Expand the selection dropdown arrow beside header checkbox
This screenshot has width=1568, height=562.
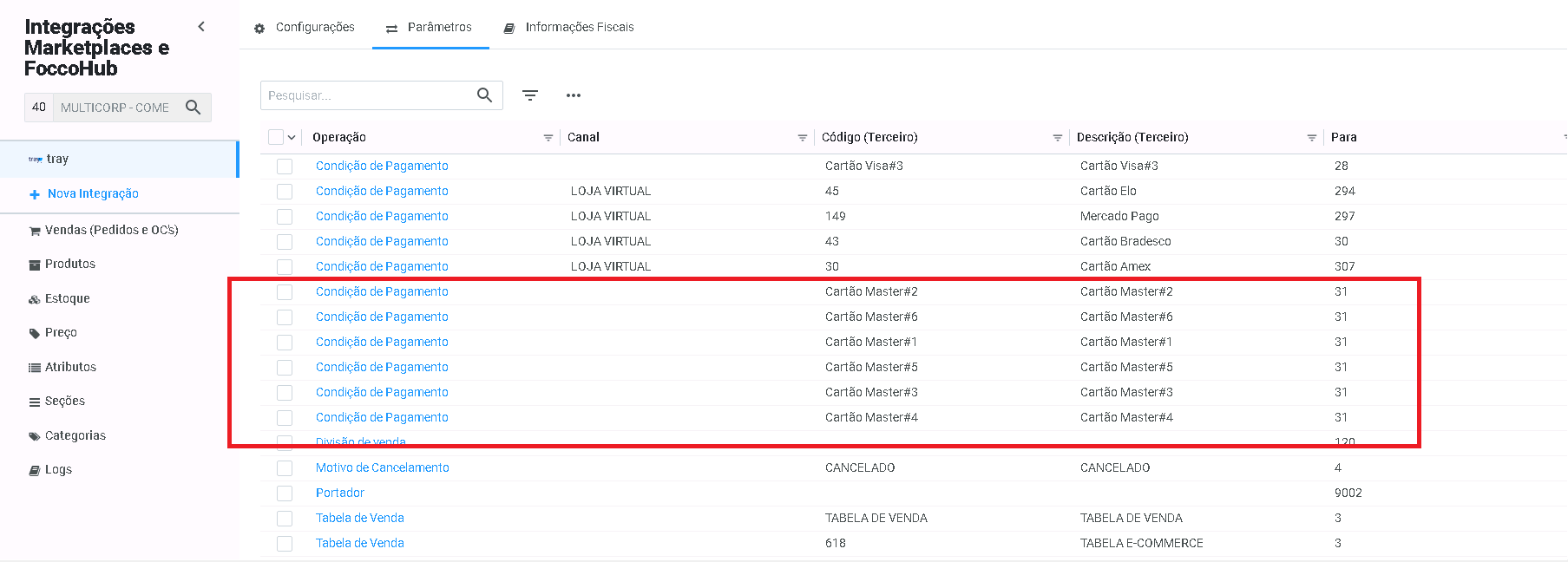coord(292,137)
